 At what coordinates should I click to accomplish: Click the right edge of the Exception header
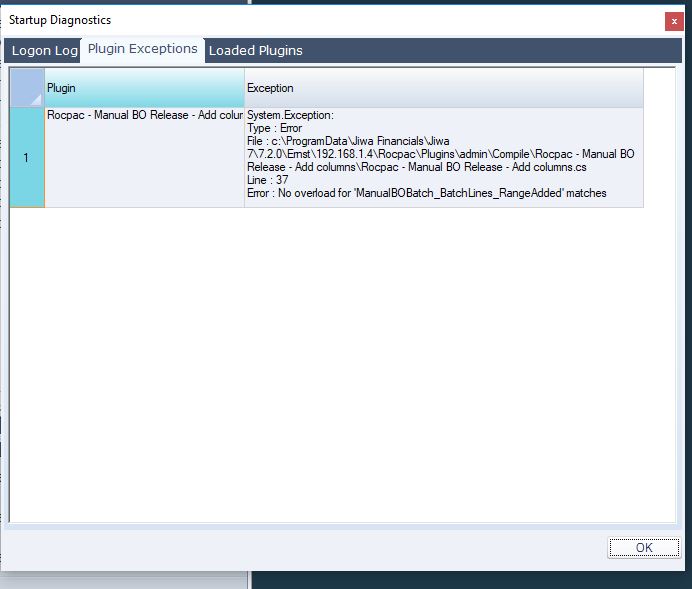click(x=643, y=88)
